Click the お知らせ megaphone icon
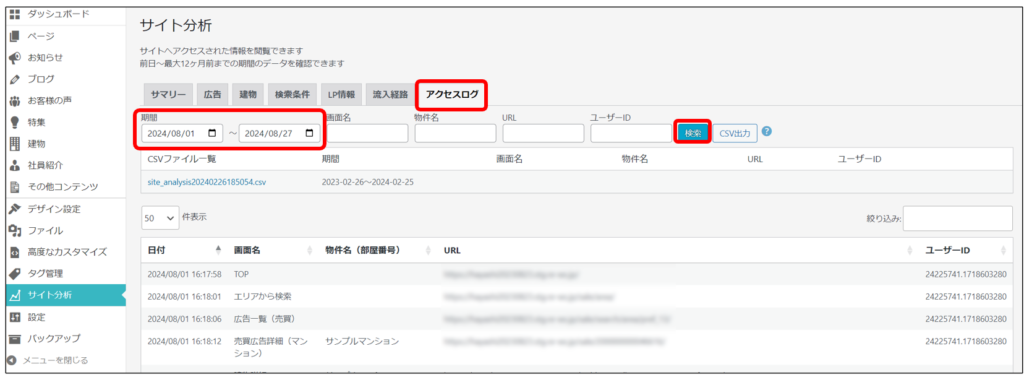The height and width of the screenshot is (377, 1024). coord(14,57)
